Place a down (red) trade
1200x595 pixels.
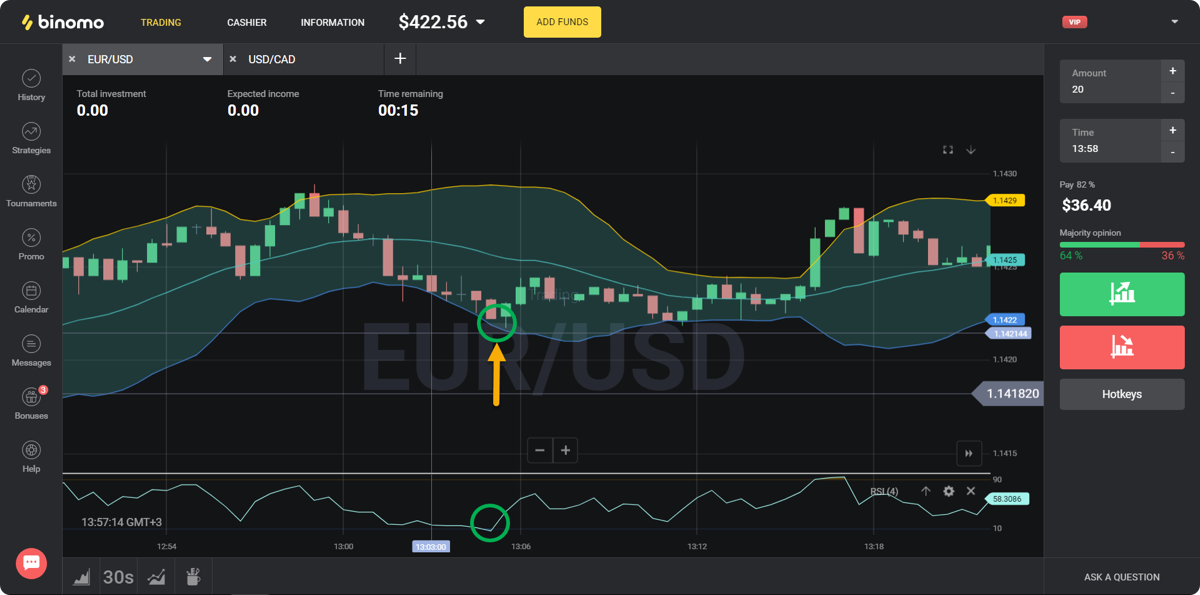pyautogui.click(x=1122, y=347)
